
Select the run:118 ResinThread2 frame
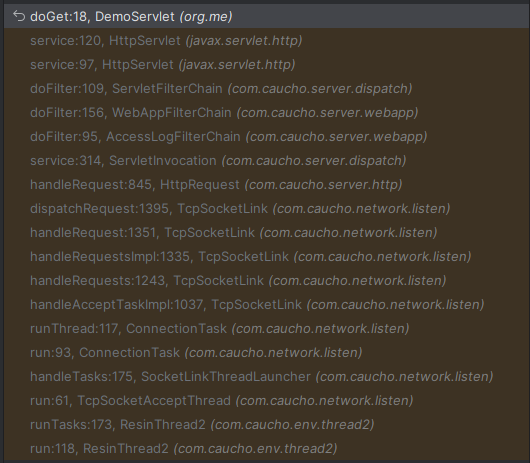[x=267, y=448]
